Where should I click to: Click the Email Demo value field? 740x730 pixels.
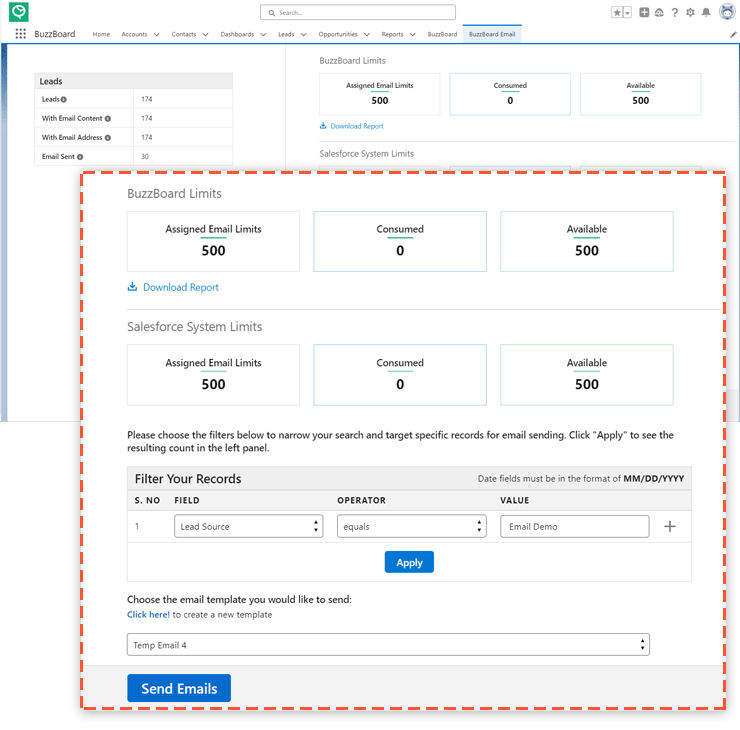pos(574,526)
